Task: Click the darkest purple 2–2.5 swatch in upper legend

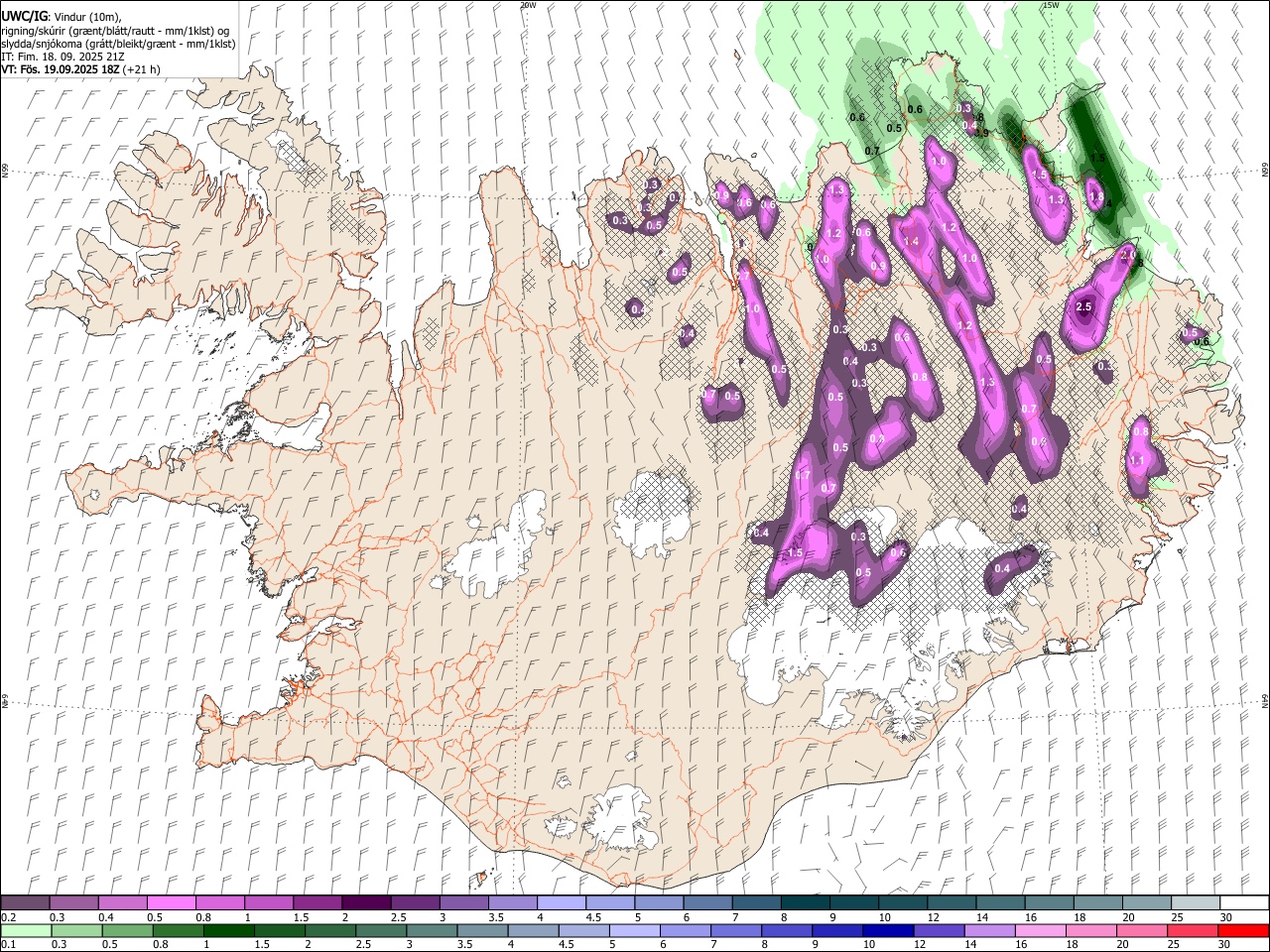Action: click(366, 903)
